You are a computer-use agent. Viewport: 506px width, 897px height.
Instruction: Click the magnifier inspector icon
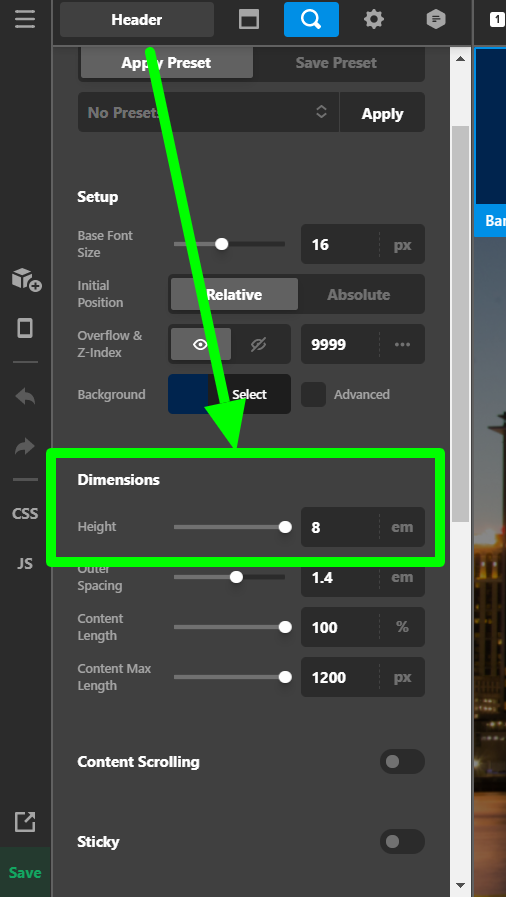311,19
